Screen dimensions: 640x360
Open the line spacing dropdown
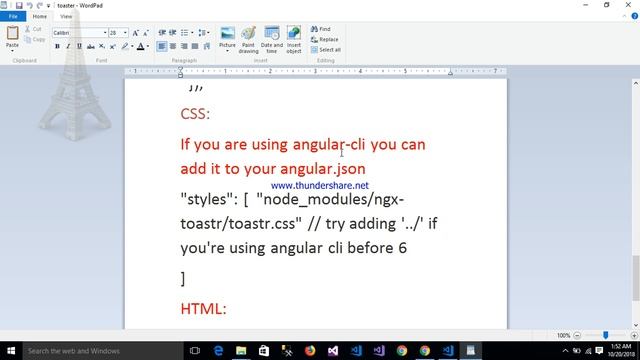[203, 33]
